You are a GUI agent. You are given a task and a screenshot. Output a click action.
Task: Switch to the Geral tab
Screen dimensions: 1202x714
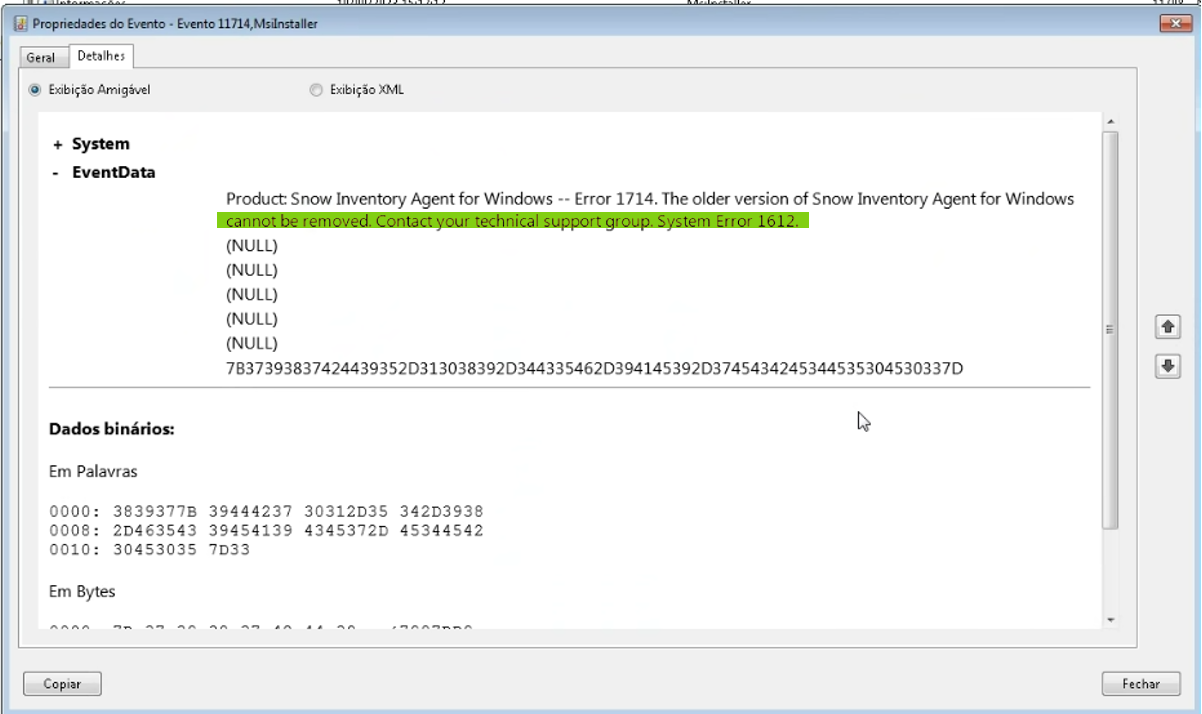(x=41, y=57)
